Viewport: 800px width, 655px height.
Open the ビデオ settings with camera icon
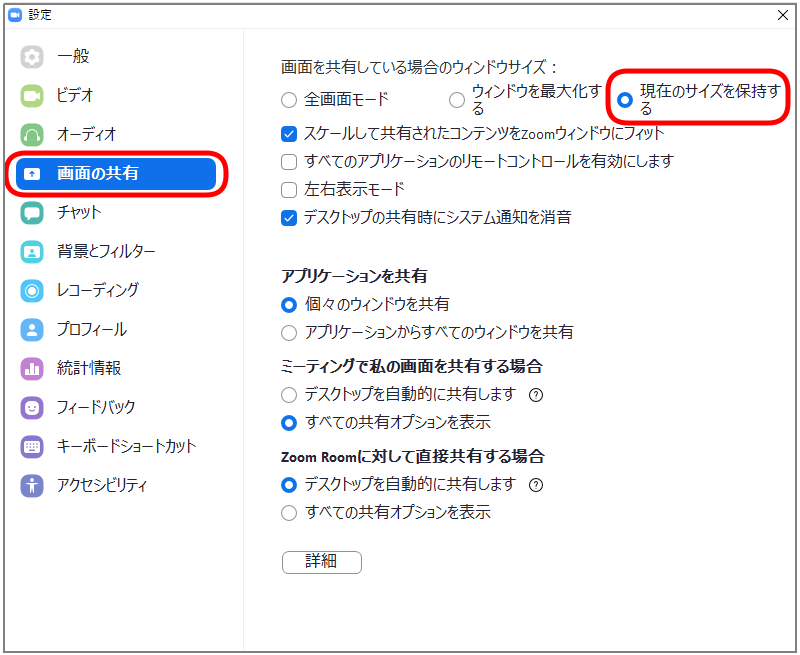[32, 97]
